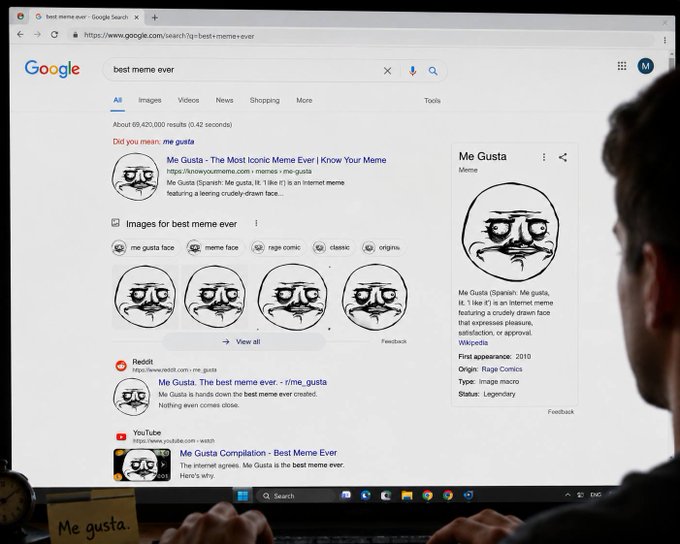The height and width of the screenshot is (544, 680).
Task: Start voice search with the microphone icon
Action: 412,71
